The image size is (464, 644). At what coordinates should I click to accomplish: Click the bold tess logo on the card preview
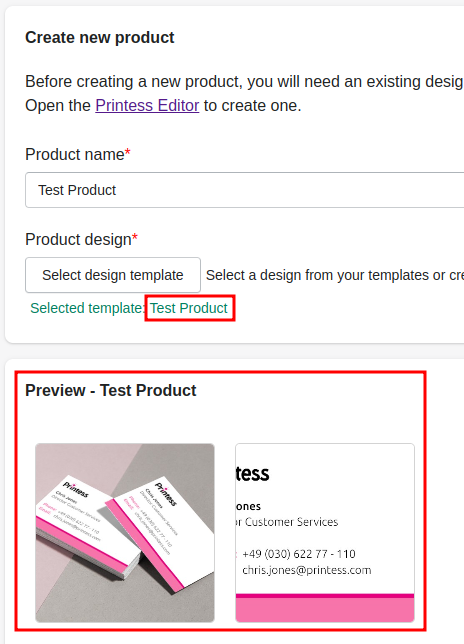pos(253,474)
